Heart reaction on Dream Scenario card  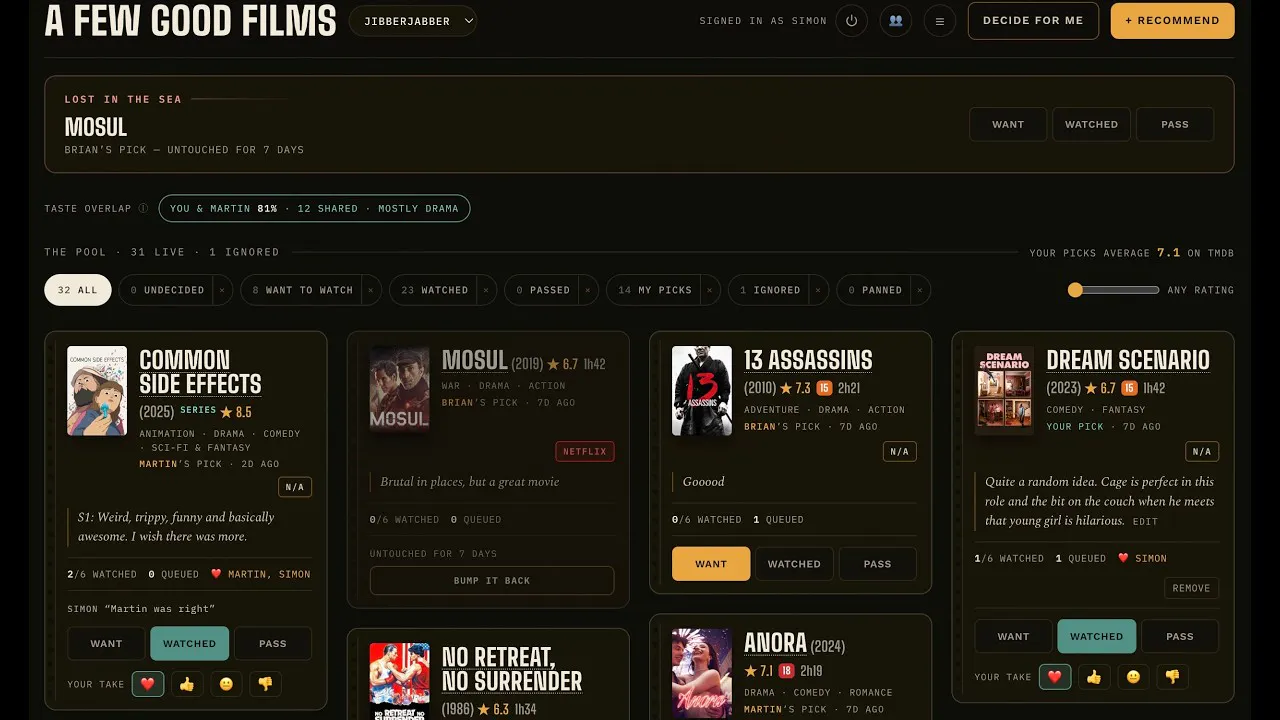1055,677
